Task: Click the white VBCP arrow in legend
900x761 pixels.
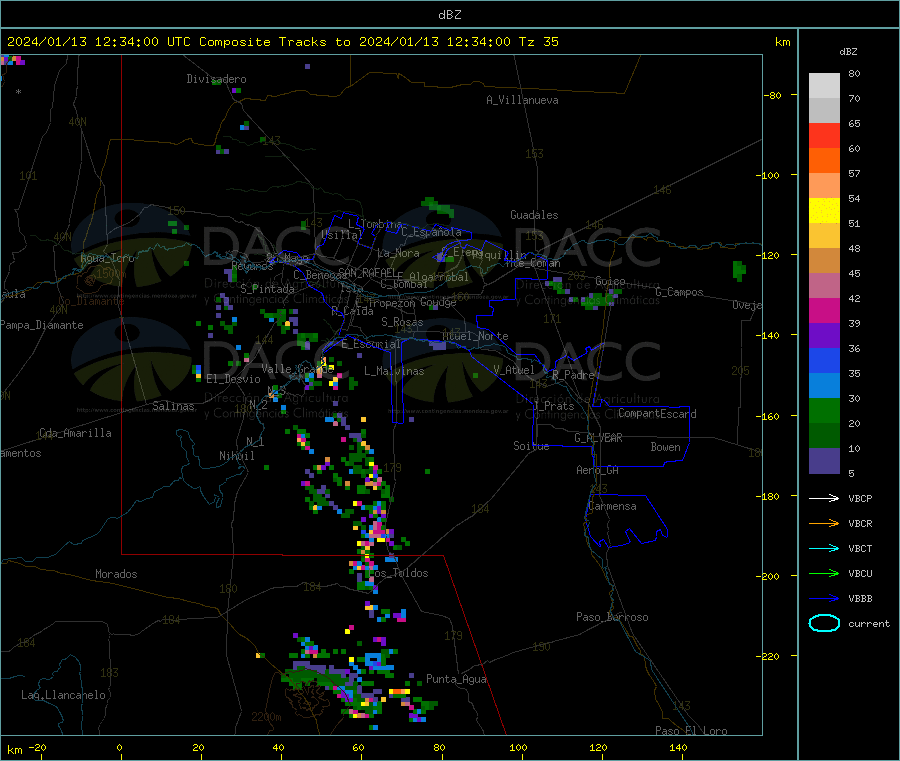Action: pos(824,498)
